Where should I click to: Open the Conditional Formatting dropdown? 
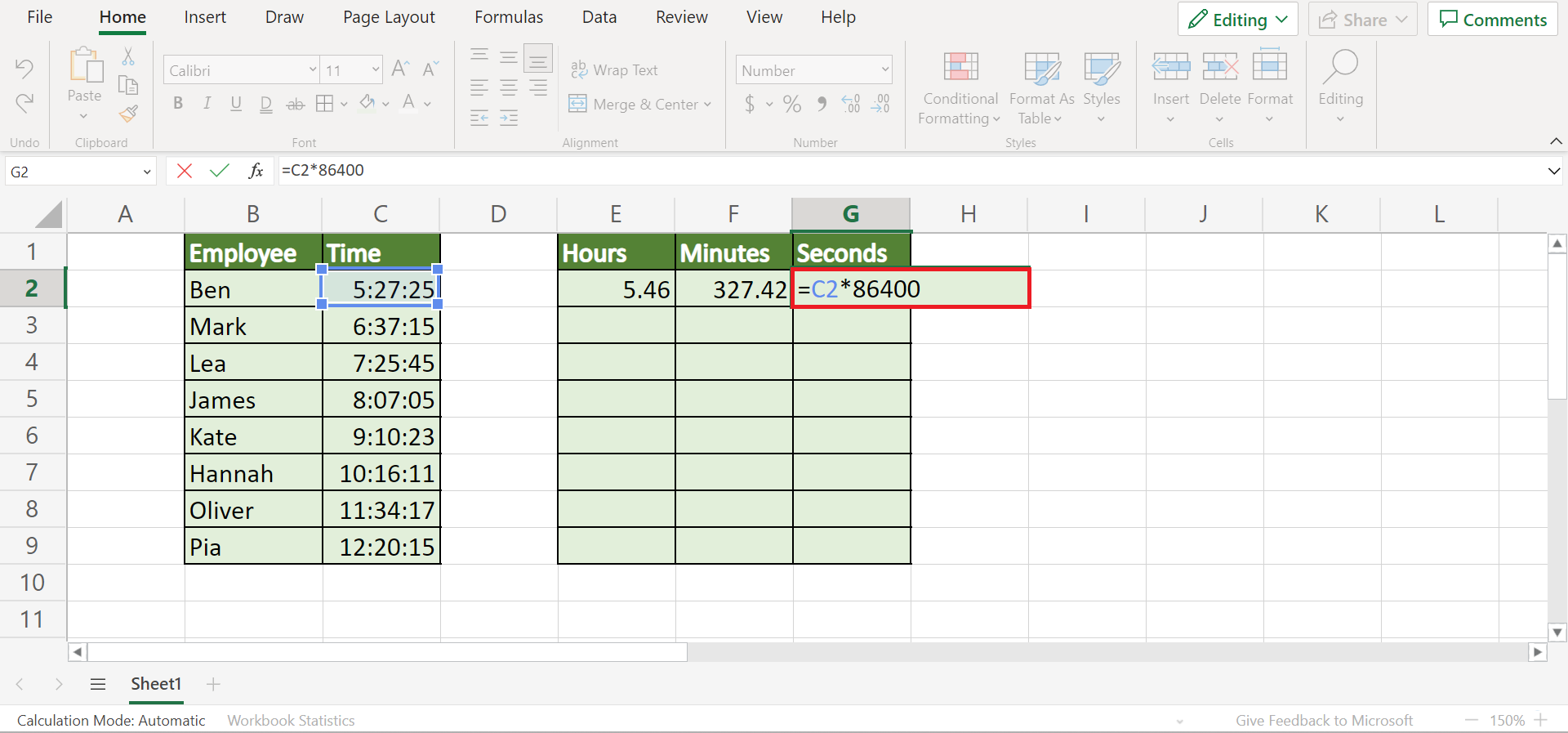[960, 88]
